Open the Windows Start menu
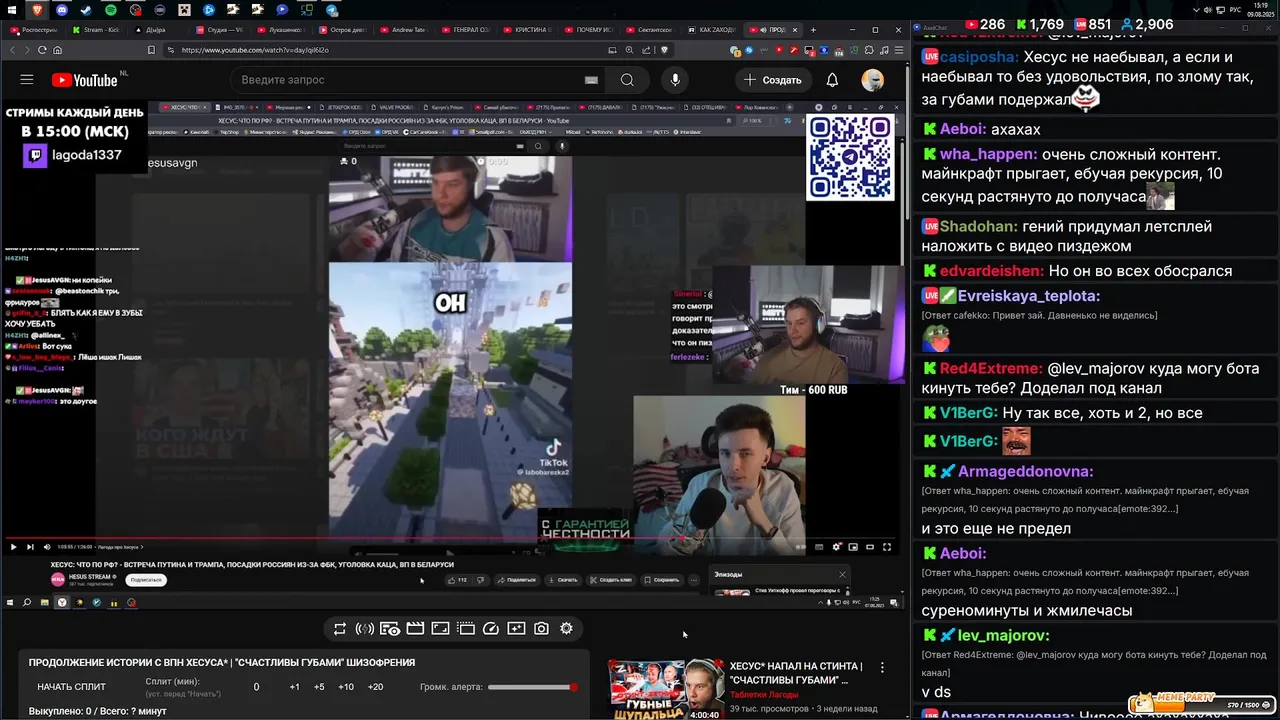This screenshot has height=720, width=1280. [12, 9]
